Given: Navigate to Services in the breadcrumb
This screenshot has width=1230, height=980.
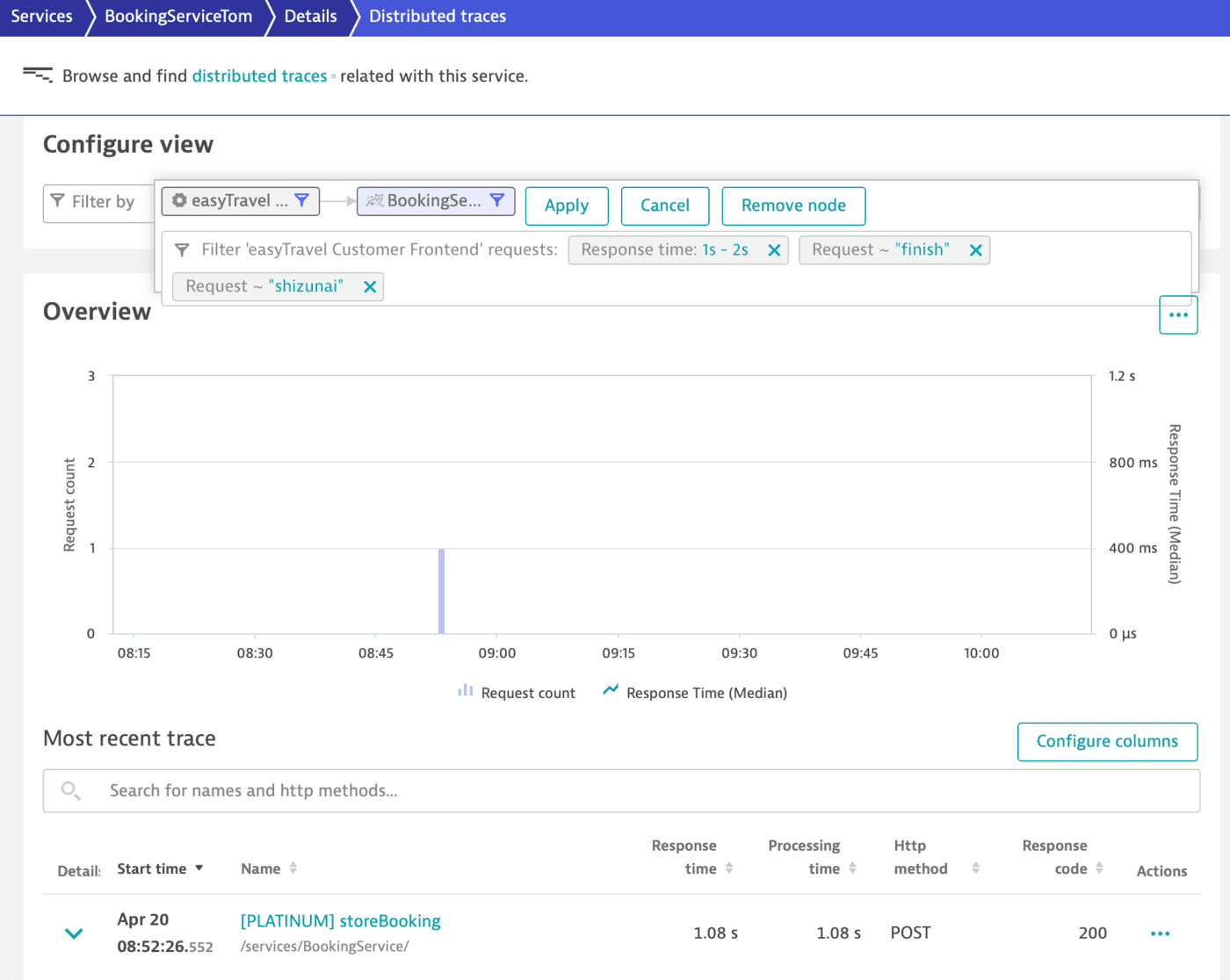Looking at the screenshot, I should click(x=41, y=16).
